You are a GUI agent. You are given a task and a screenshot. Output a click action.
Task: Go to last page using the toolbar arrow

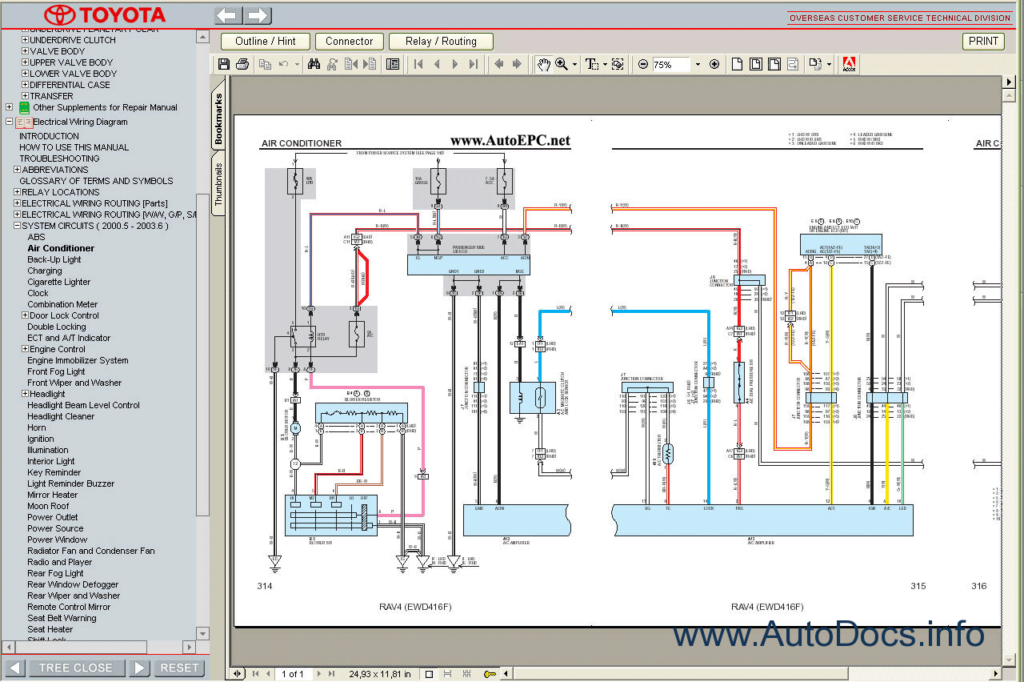(x=473, y=64)
